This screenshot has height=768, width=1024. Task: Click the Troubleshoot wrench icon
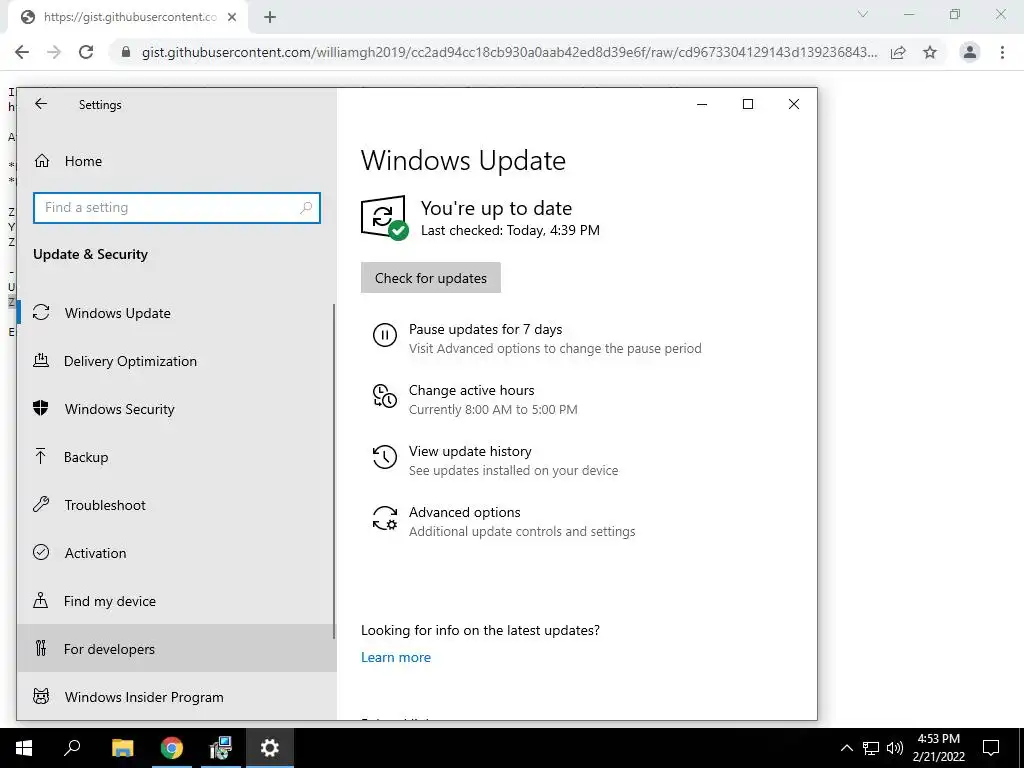[x=41, y=504]
